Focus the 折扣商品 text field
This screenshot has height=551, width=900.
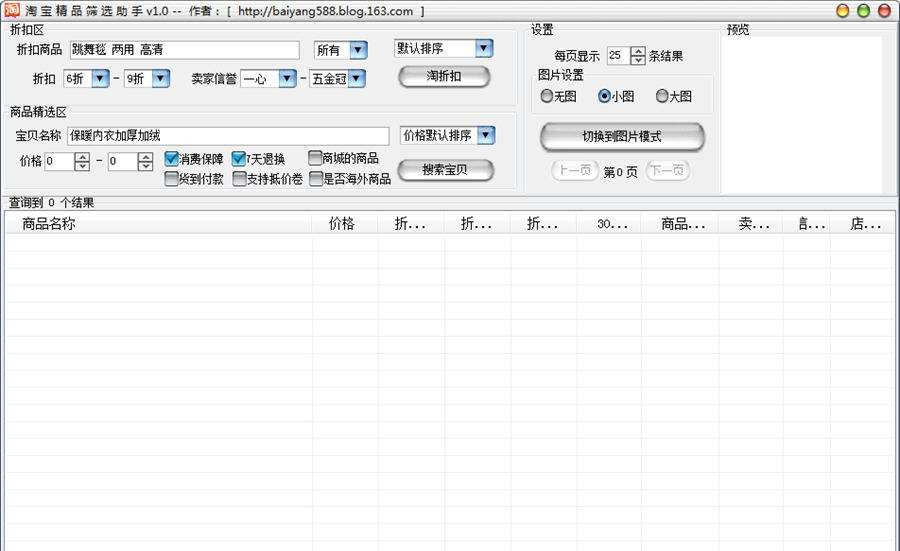(185, 50)
